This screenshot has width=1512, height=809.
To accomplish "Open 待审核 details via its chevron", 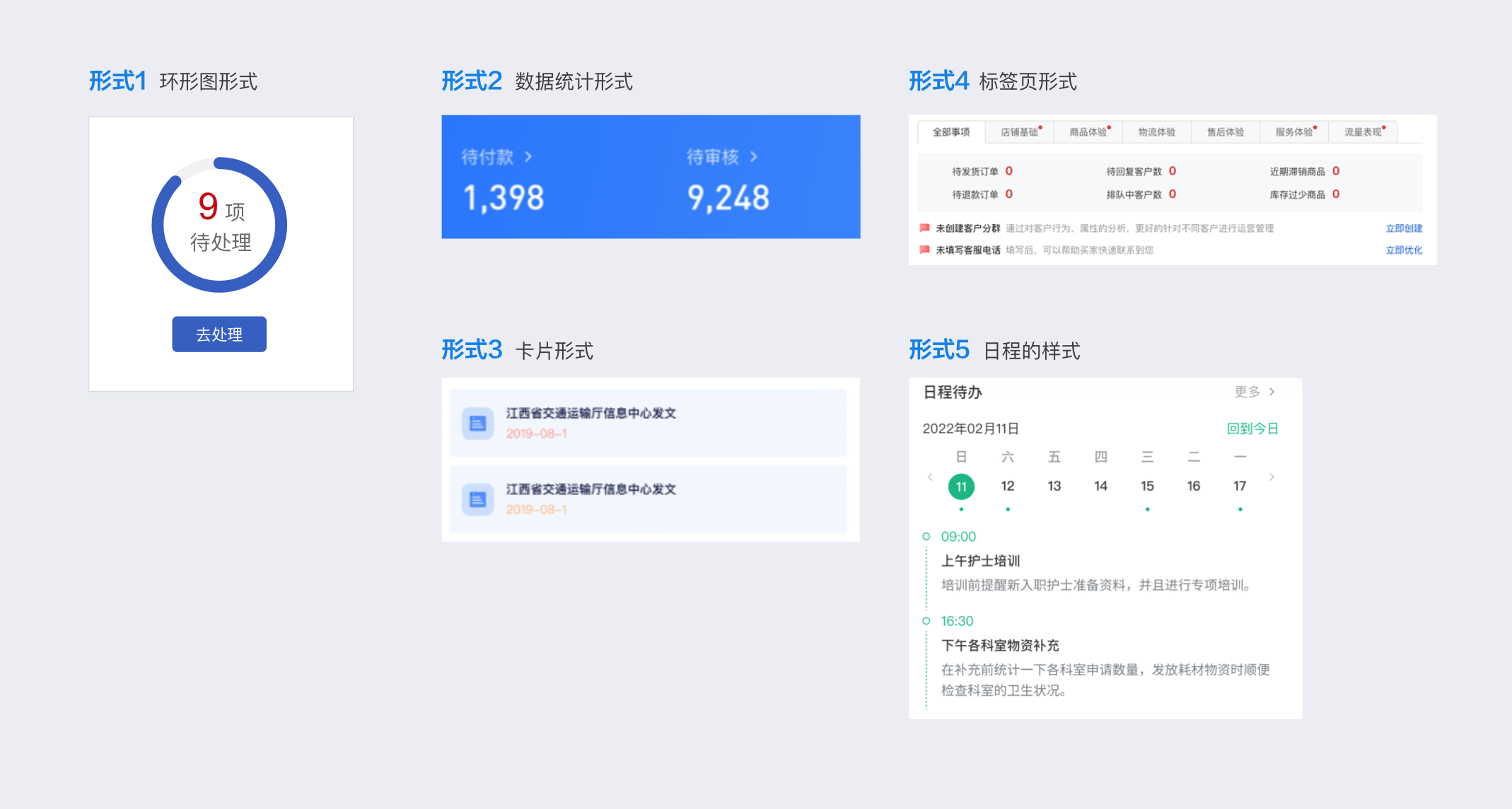I will pos(754,157).
